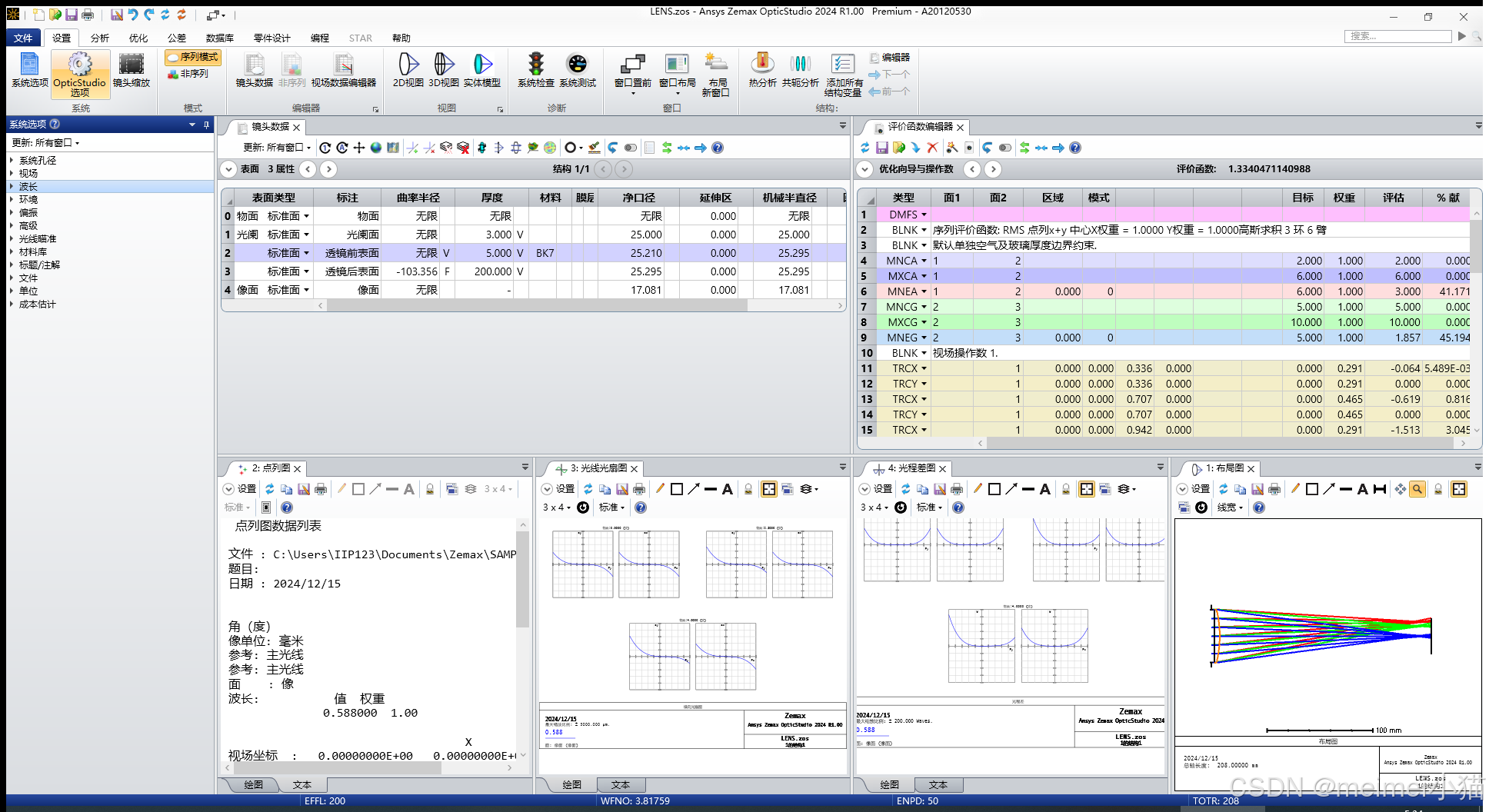Open OpticStudio 选项 preferences
Viewport: 1489px width, 812px height.
point(80,75)
